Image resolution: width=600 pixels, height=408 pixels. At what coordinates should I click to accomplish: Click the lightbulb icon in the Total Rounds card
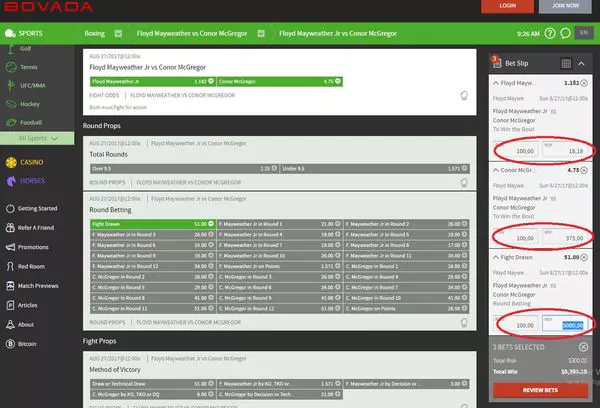point(464,183)
